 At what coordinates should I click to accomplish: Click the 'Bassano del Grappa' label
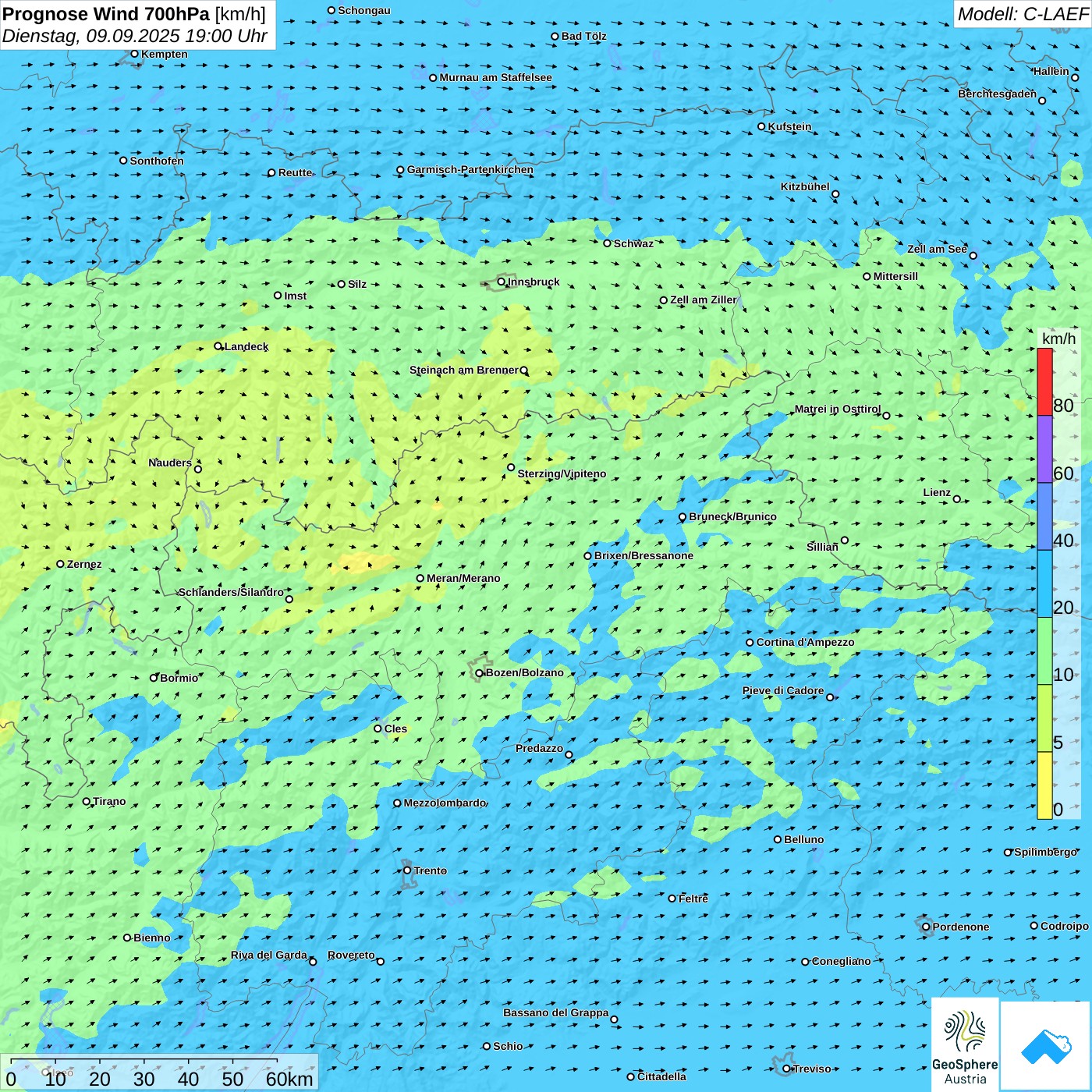coord(556,1012)
